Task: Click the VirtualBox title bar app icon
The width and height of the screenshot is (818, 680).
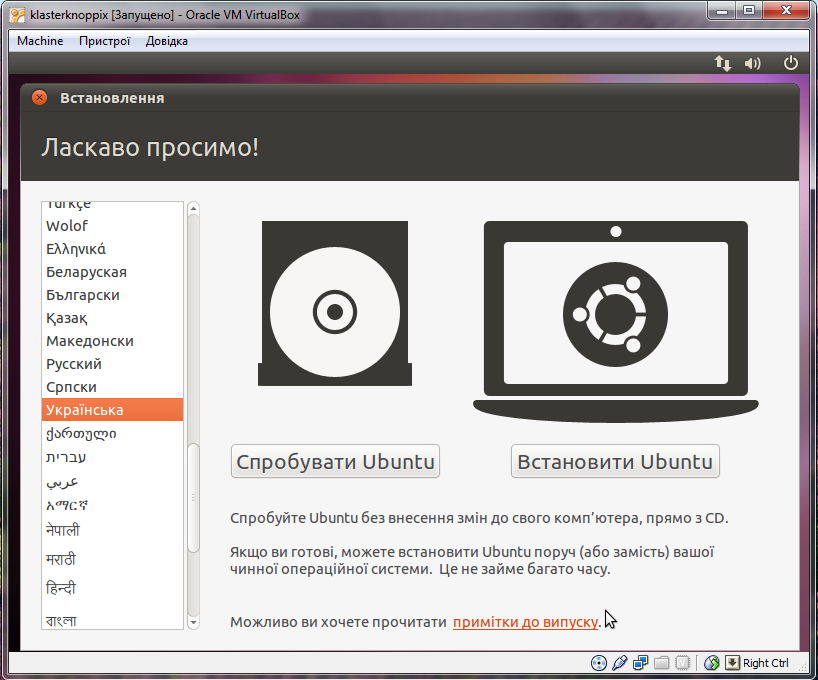Action: (x=17, y=15)
